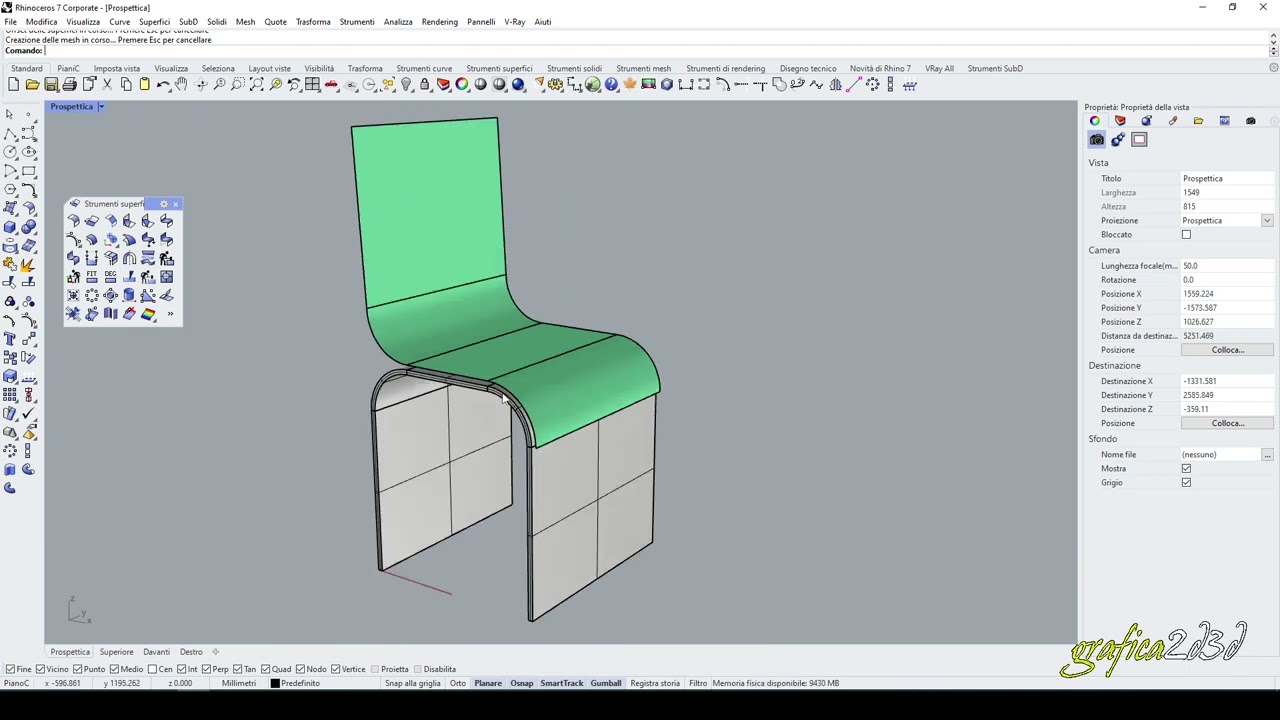Open the Proiezione dropdown

[x=1267, y=221]
